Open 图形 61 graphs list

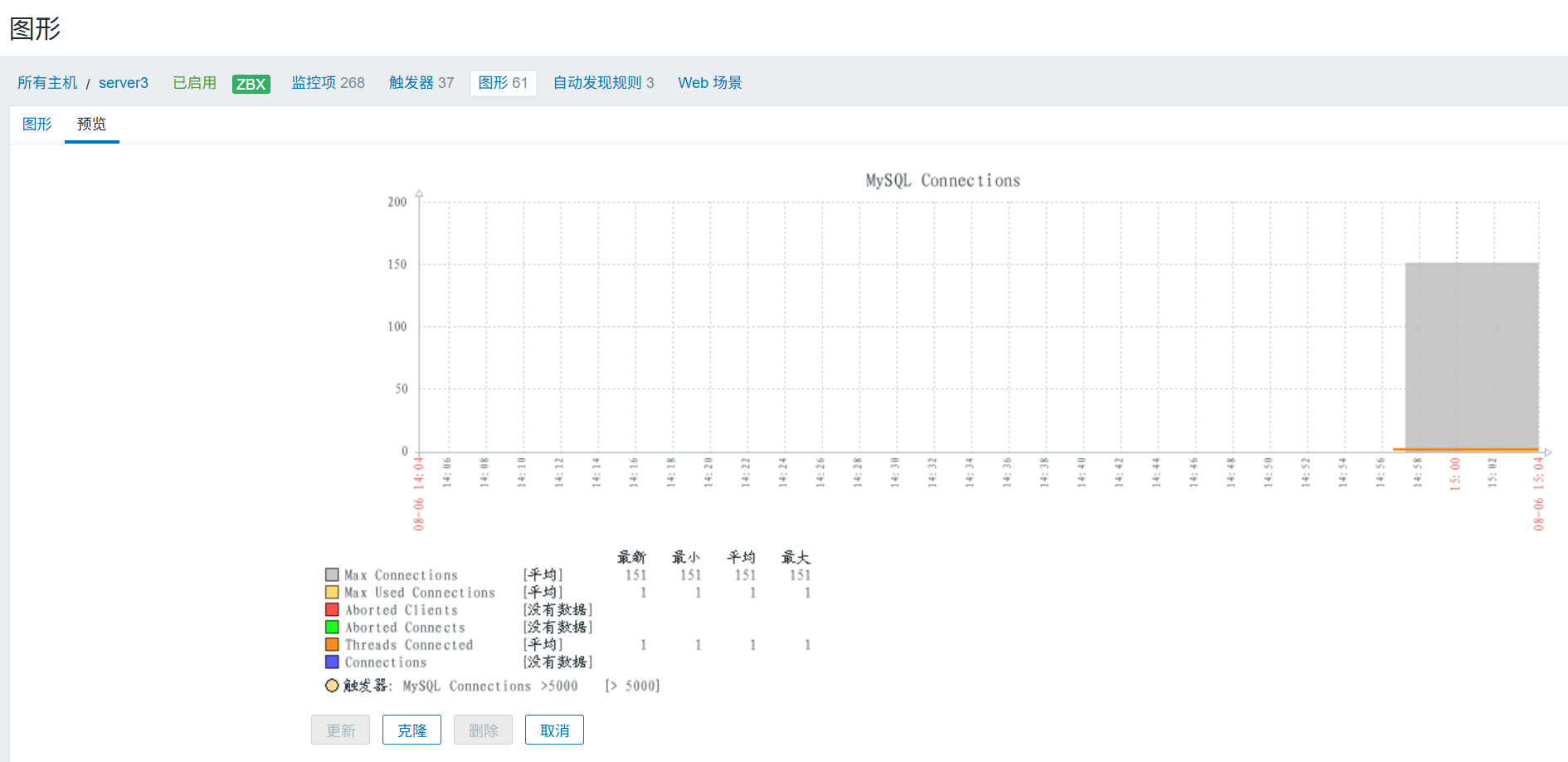tap(504, 83)
